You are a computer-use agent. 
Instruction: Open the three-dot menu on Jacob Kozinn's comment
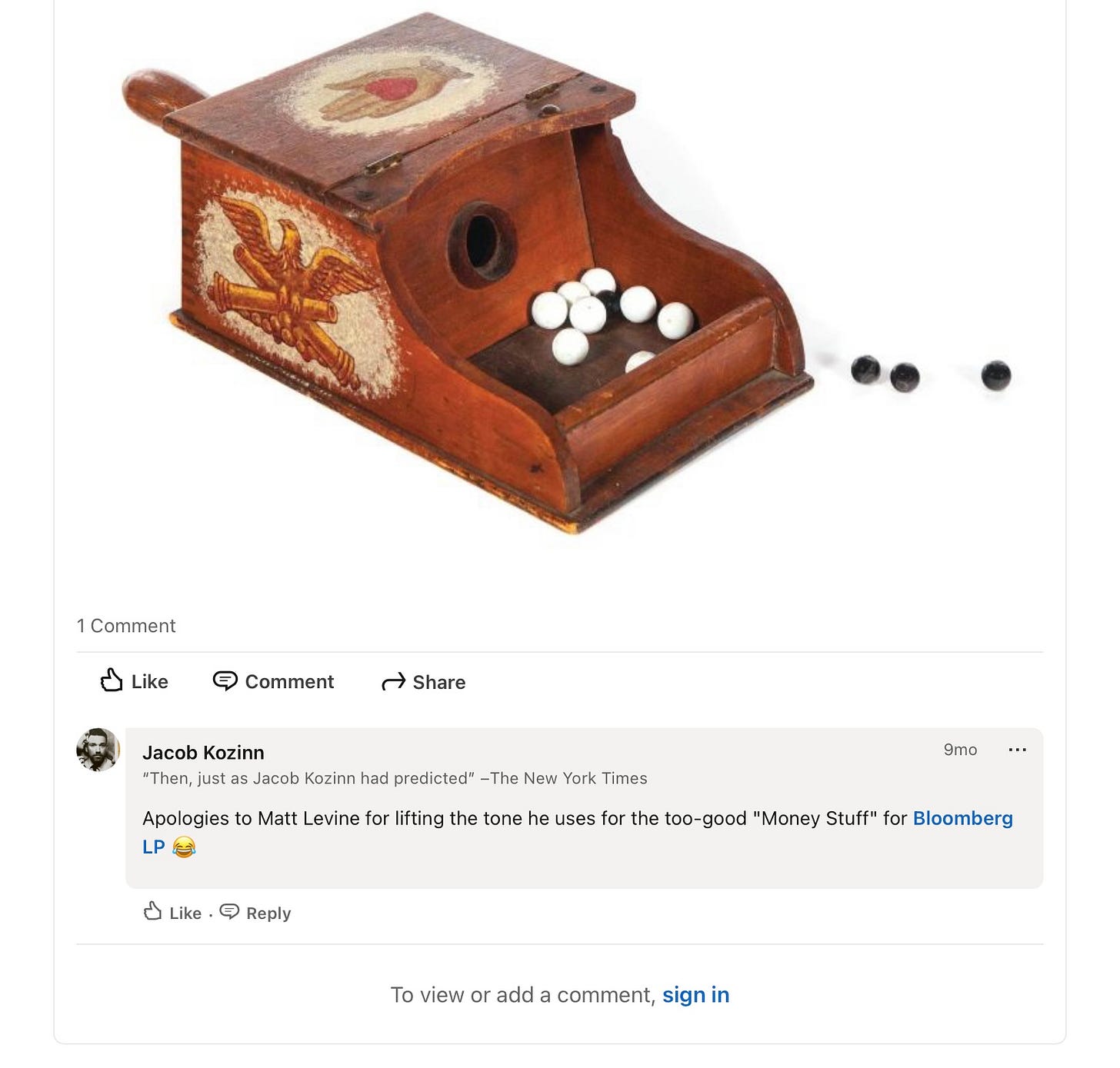1017,750
